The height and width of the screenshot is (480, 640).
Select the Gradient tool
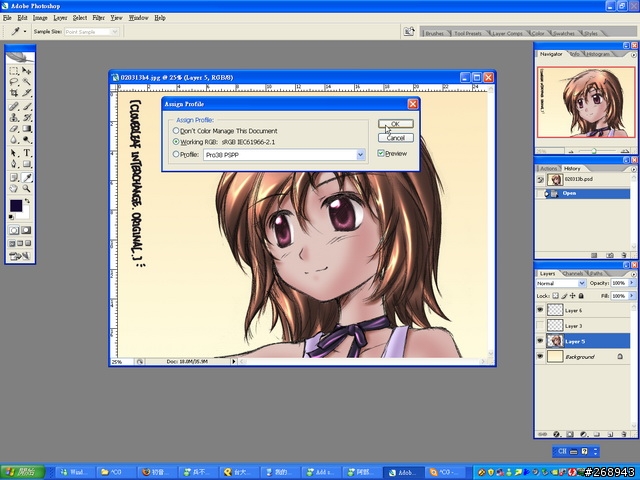click(27, 129)
